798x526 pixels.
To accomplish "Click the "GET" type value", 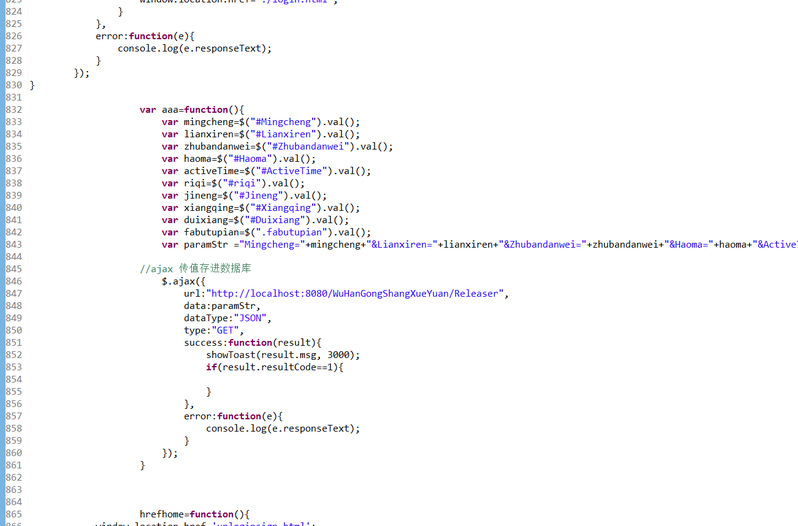I will pyautogui.click(x=225, y=331).
